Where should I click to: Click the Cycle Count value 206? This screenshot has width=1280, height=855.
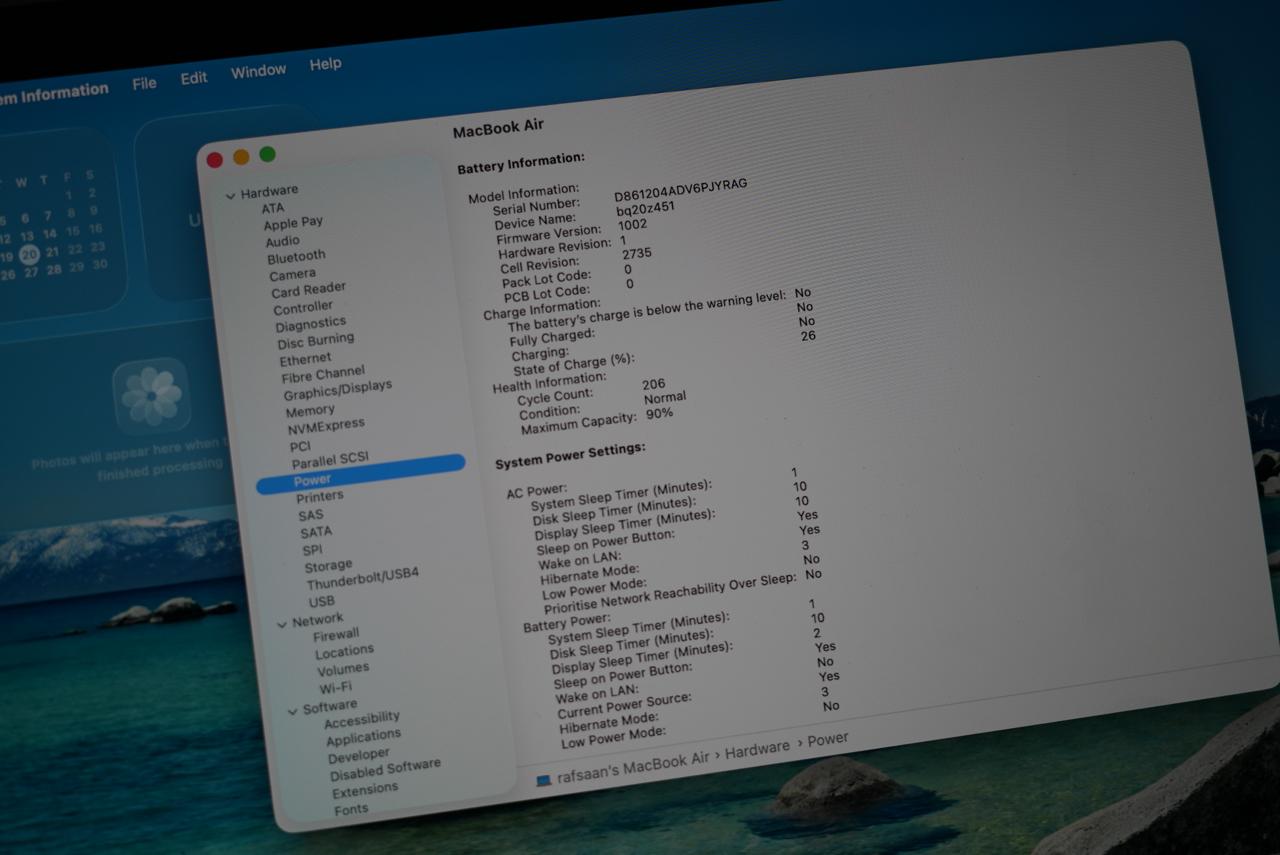(653, 384)
